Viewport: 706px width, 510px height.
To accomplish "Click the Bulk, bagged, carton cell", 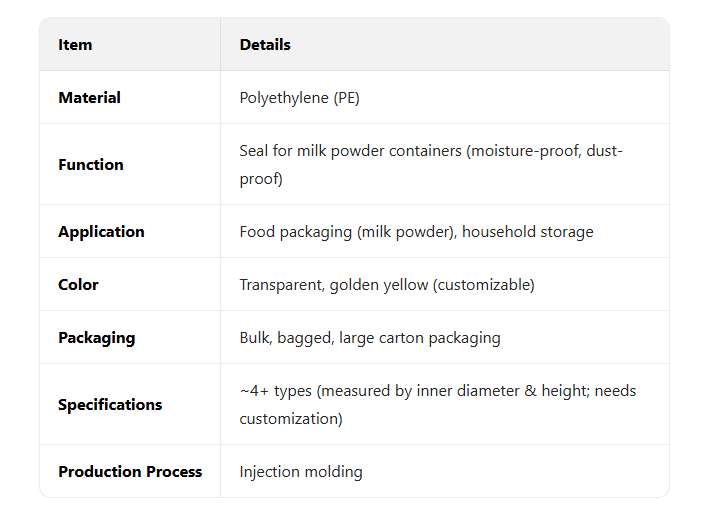I will tap(369, 337).
